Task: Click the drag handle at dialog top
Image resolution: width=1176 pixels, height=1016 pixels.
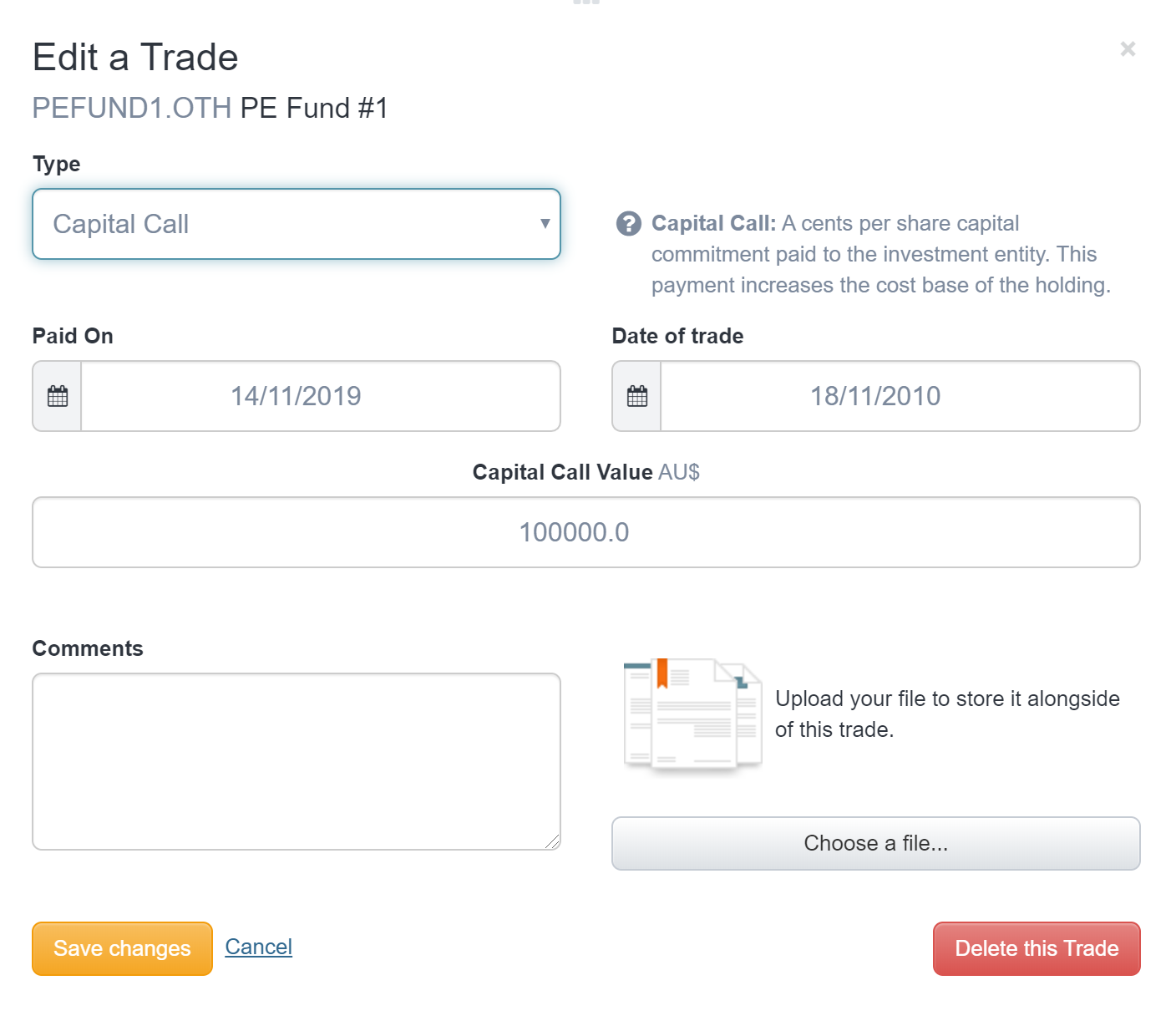Action: click(x=586, y=3)
